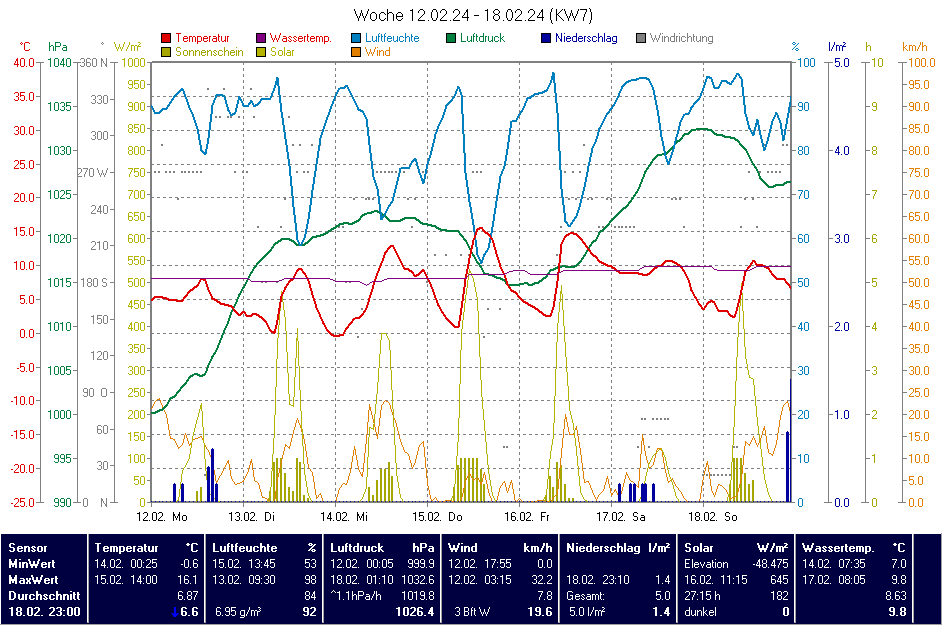This screenshot has width=950, height=625.
Task: Click the 'Luftfeuchte' column header in the table
Action: (x=245, y=547)
